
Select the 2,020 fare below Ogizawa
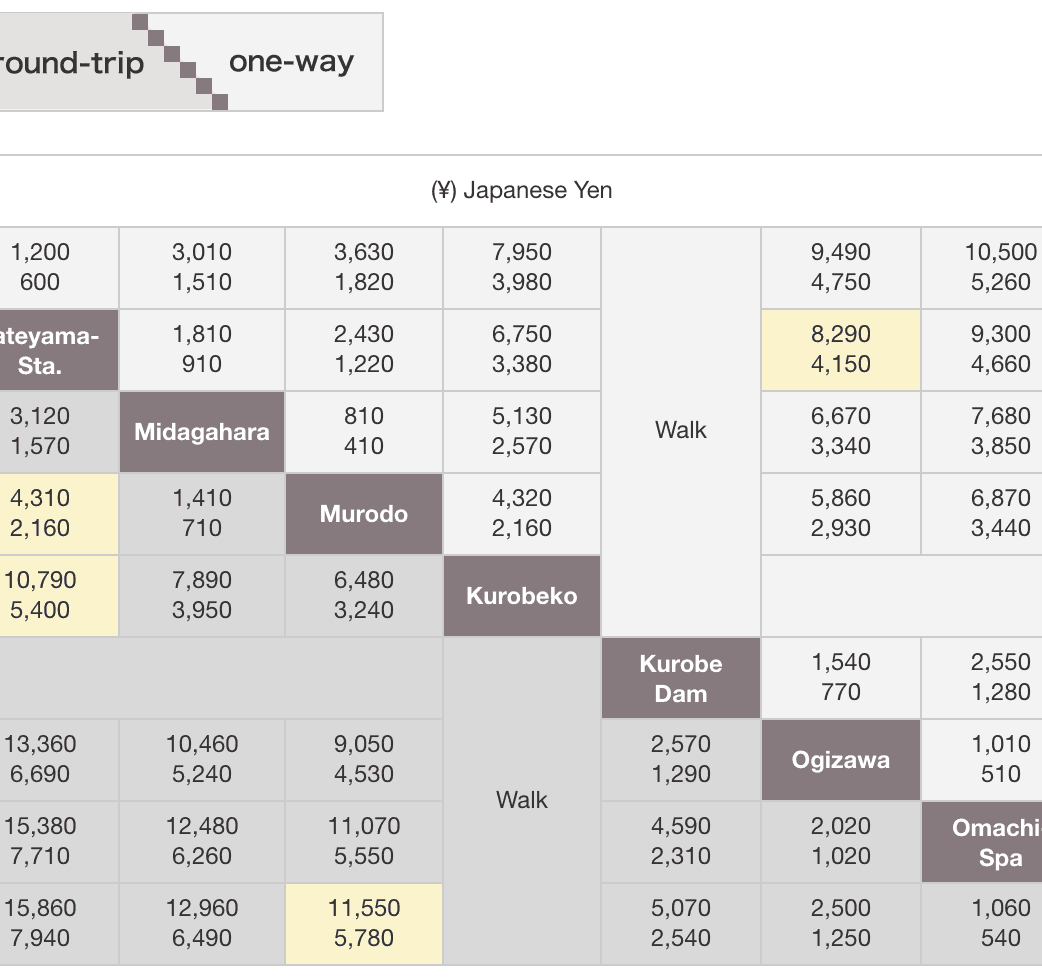tap(841, 841)
